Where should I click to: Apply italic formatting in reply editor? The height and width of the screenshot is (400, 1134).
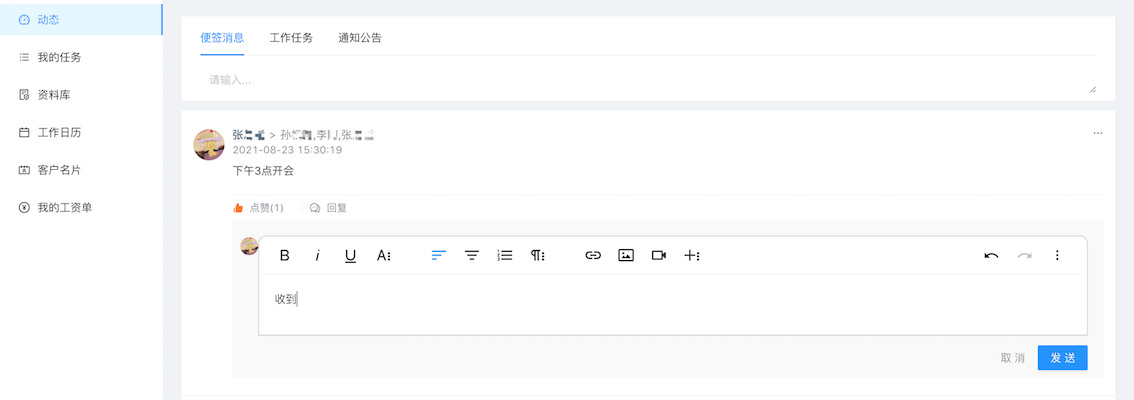click(317, 255)
